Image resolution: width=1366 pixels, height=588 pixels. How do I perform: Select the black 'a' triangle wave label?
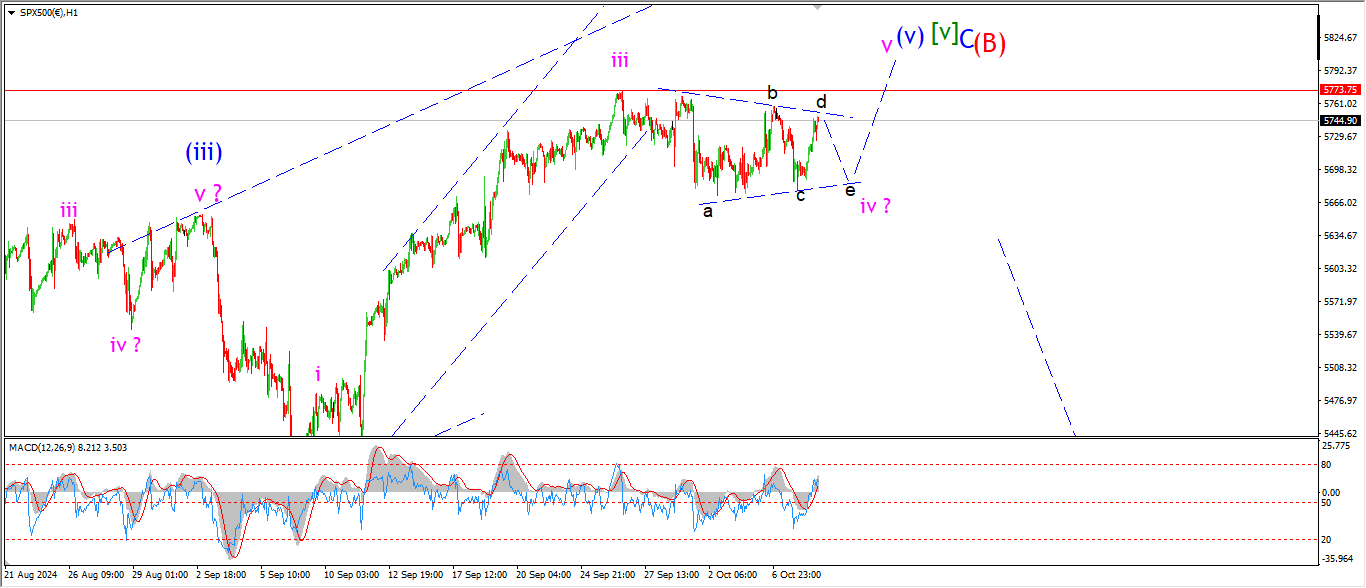(707, 211)
